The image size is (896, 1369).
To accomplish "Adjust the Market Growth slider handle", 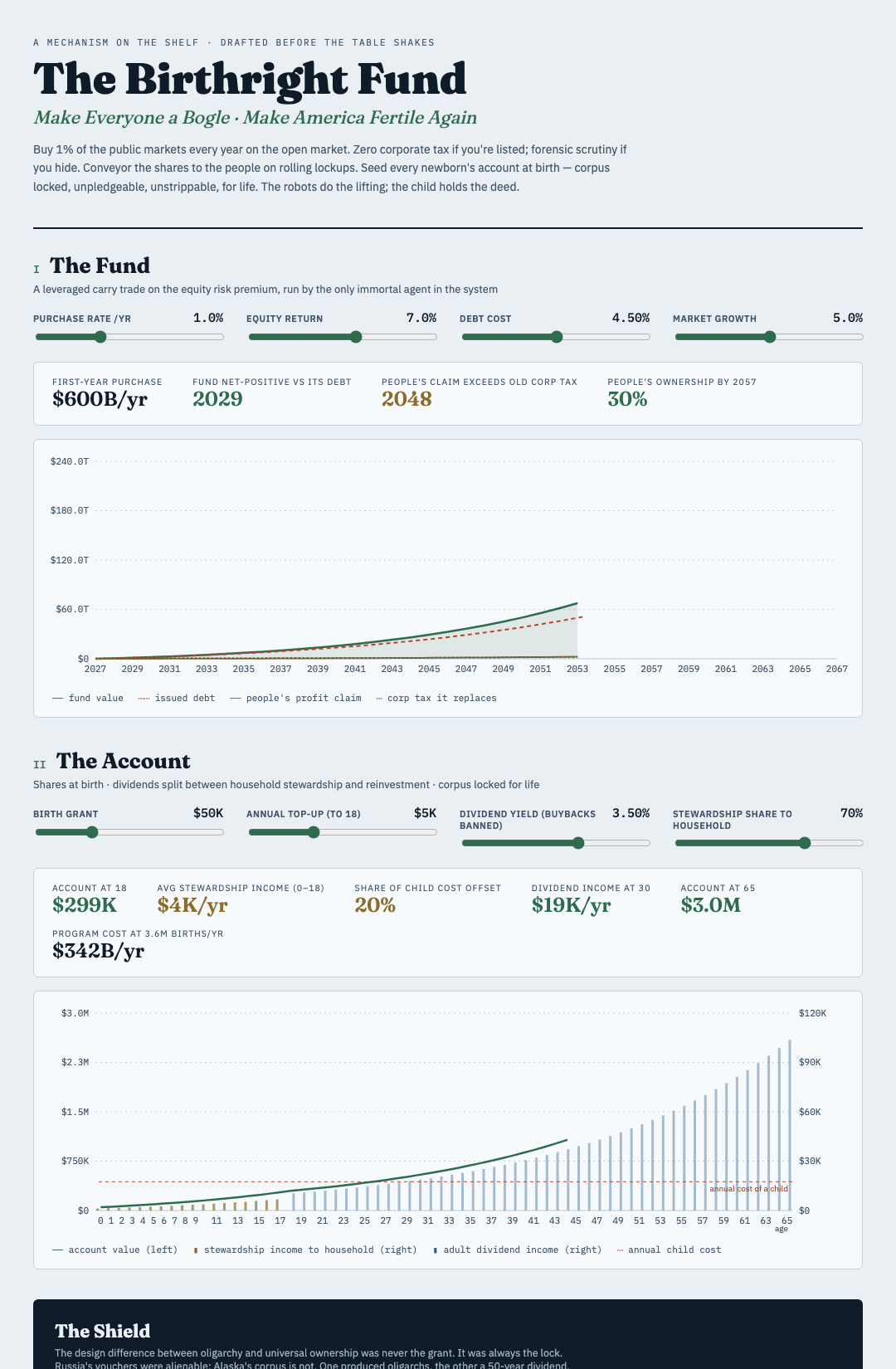I will (770, 337).
